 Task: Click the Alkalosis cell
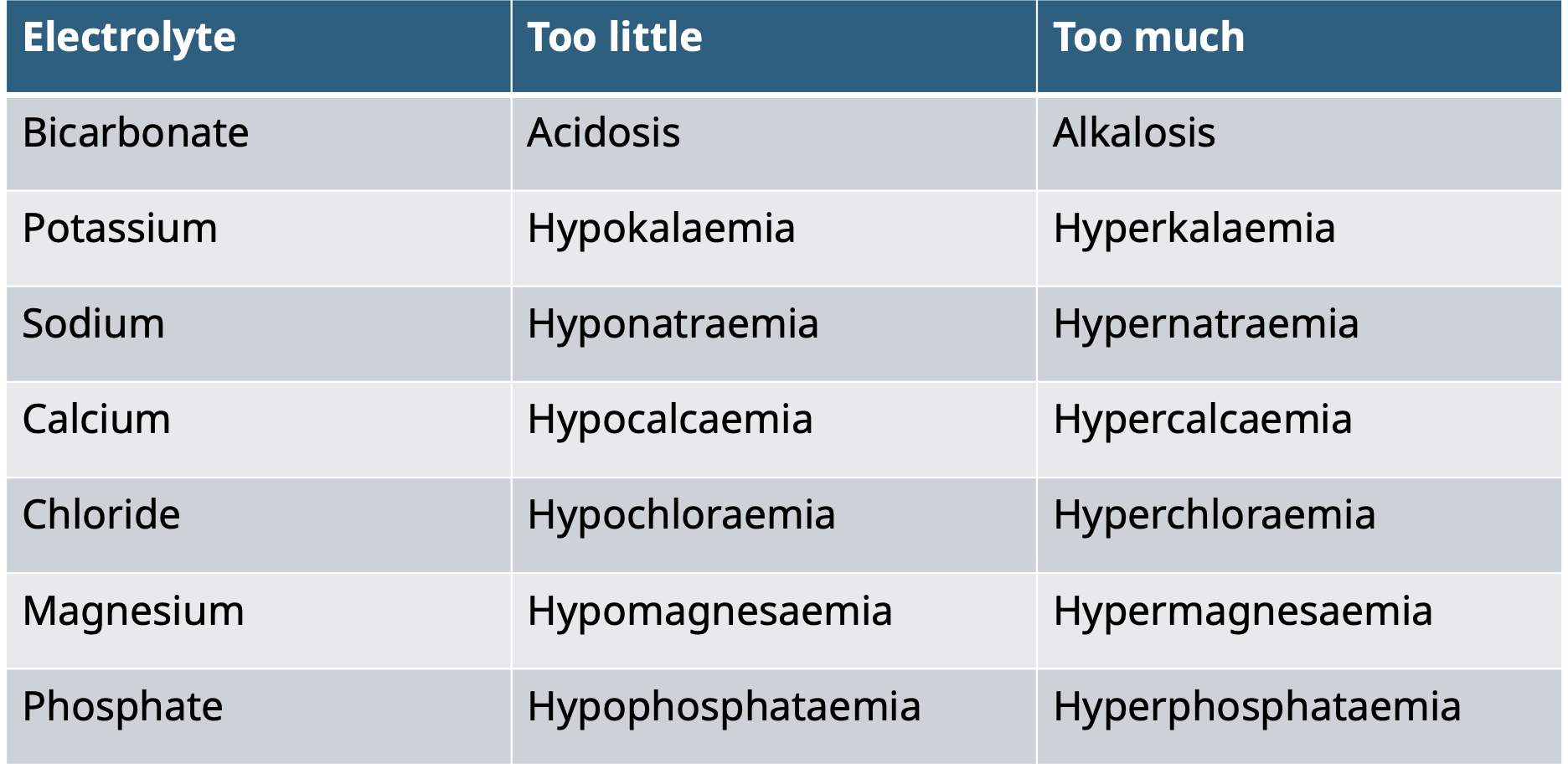pyautogui.click(x=1134, y=133)
